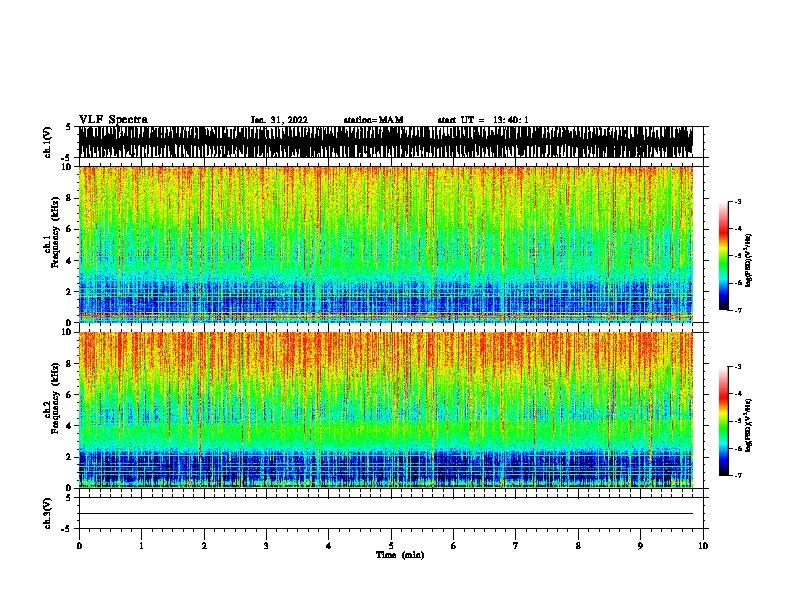Image resolution: width=792 pixels, height=612 pixels.
Task: Click the ch.2 spectrogram panel
Action: click(385, 410)
